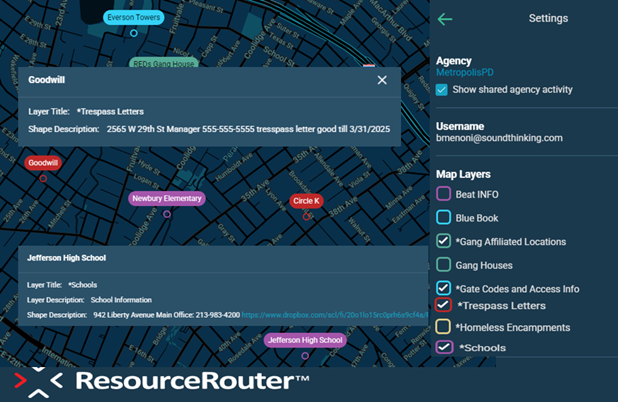Viewport: 618px width, 402px height.
Task: Click the Goodwill shape description text
Action: tap(248, 129)
